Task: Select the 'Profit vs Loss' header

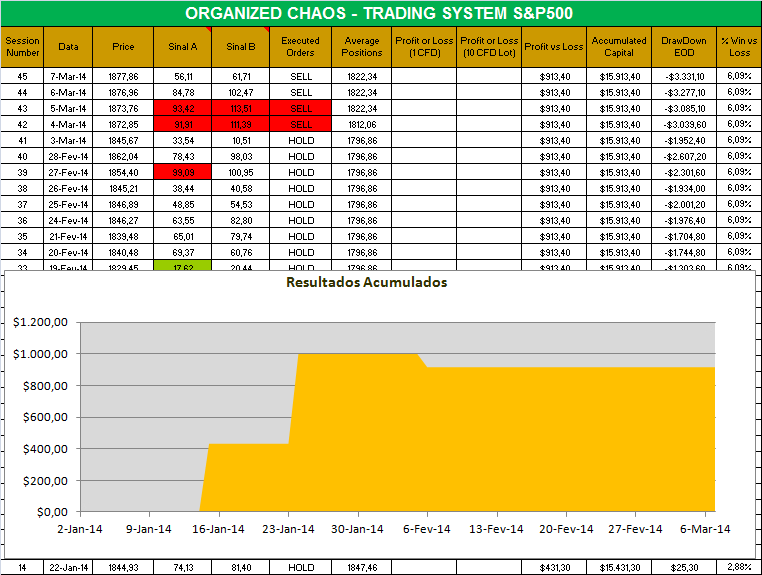Action: [554, 47]
